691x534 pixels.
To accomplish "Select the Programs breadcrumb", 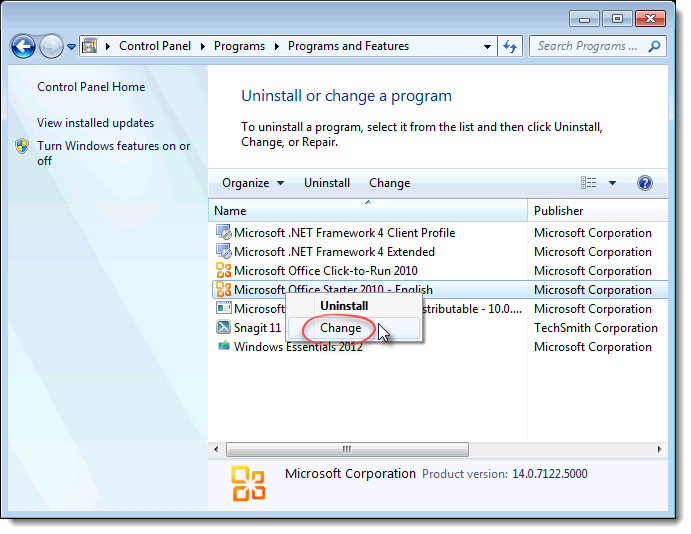I will coord(239,46).
